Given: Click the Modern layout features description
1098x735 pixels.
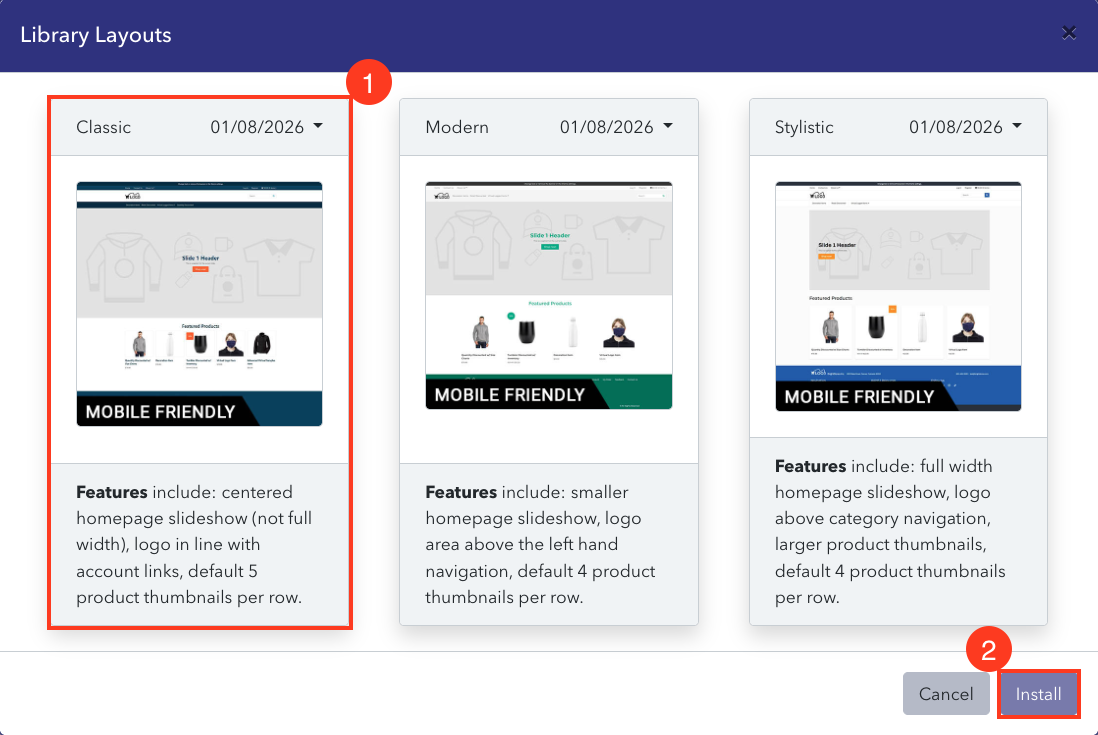Looking at the screenshot, I should 541,545.
